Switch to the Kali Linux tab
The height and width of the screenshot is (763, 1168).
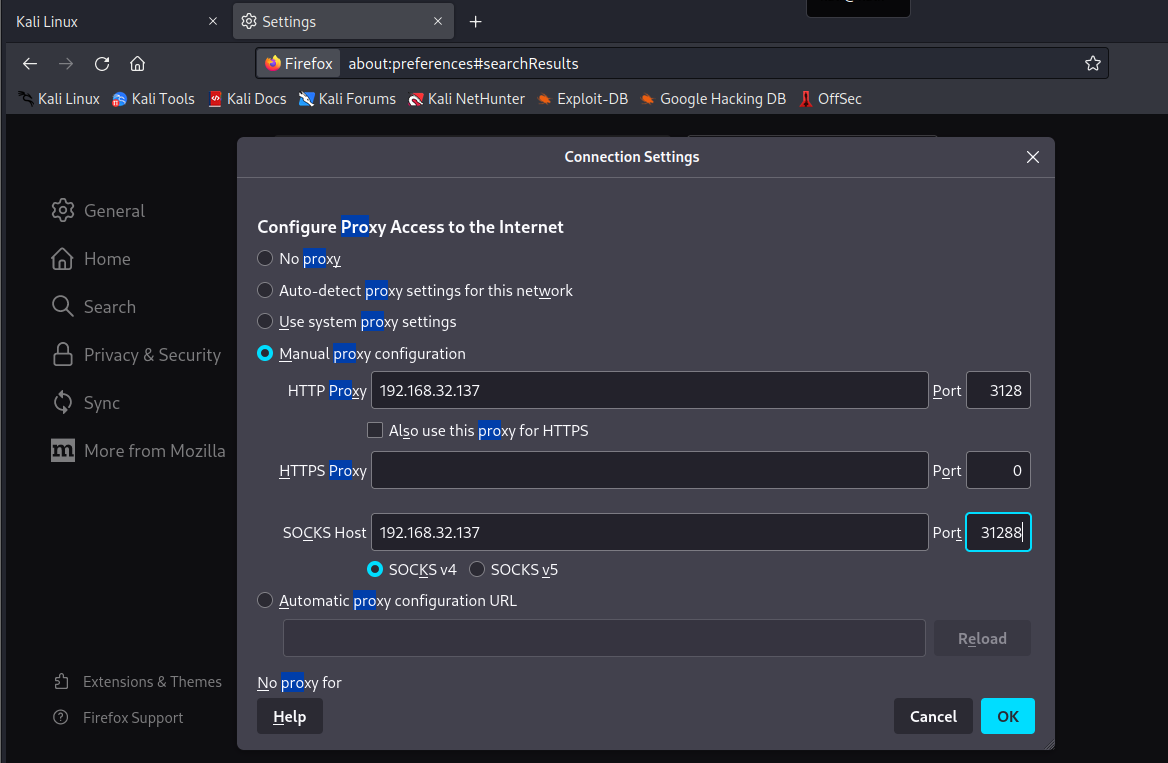pyautogui.click(x=110, y=22)
